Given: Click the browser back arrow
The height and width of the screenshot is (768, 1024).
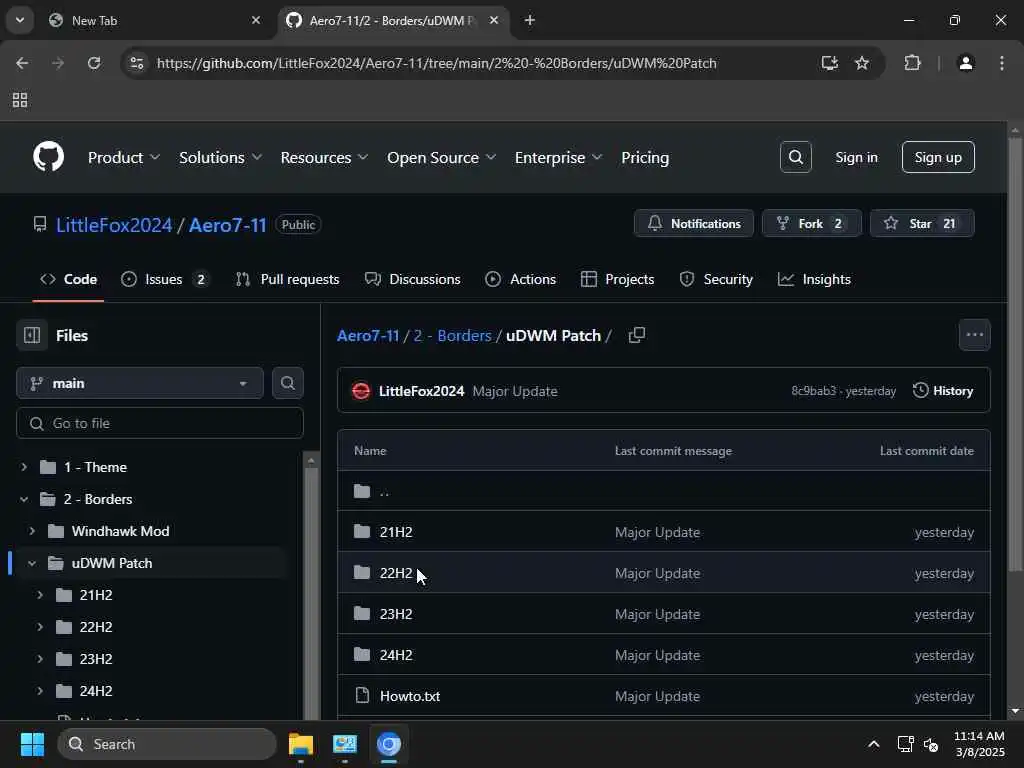Looking at the screenshot, I should (x=22, y=63).
